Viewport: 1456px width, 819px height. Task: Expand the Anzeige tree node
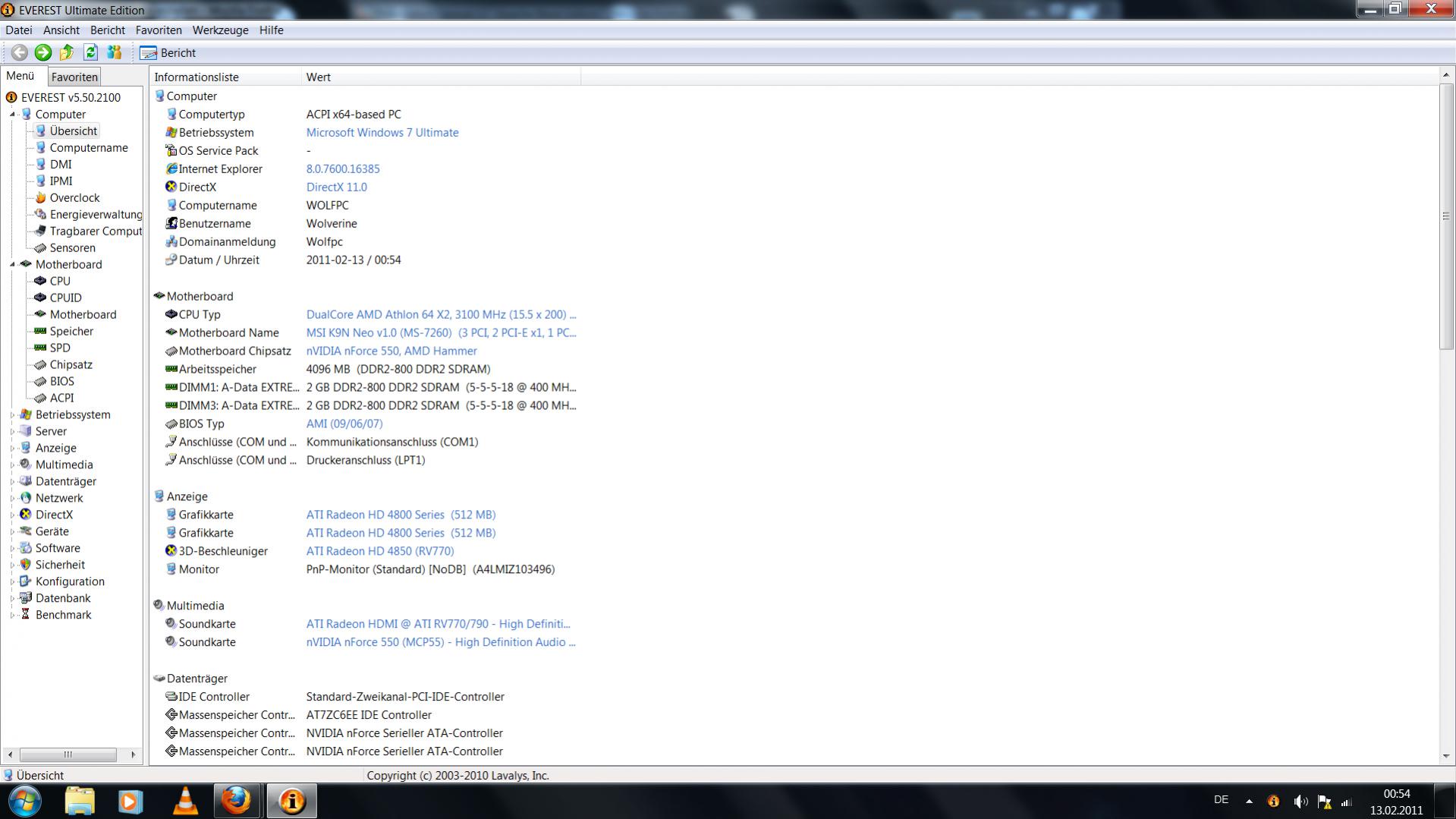12,448
